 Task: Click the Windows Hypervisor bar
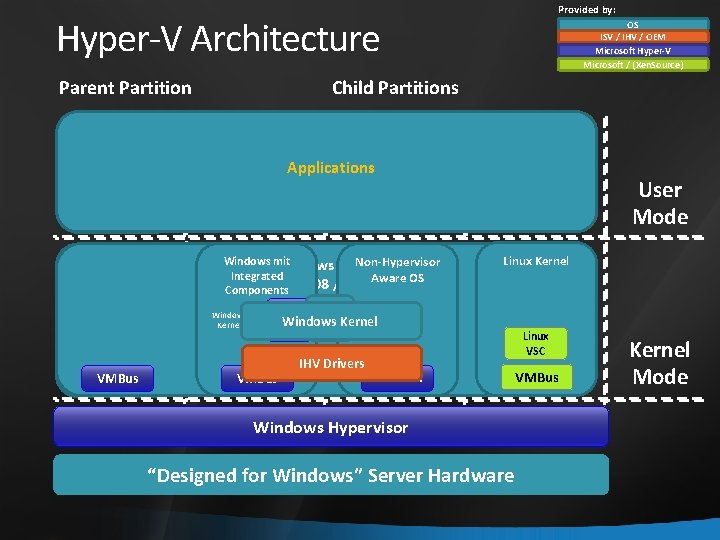pyautogui.click(x=331, y=427)
